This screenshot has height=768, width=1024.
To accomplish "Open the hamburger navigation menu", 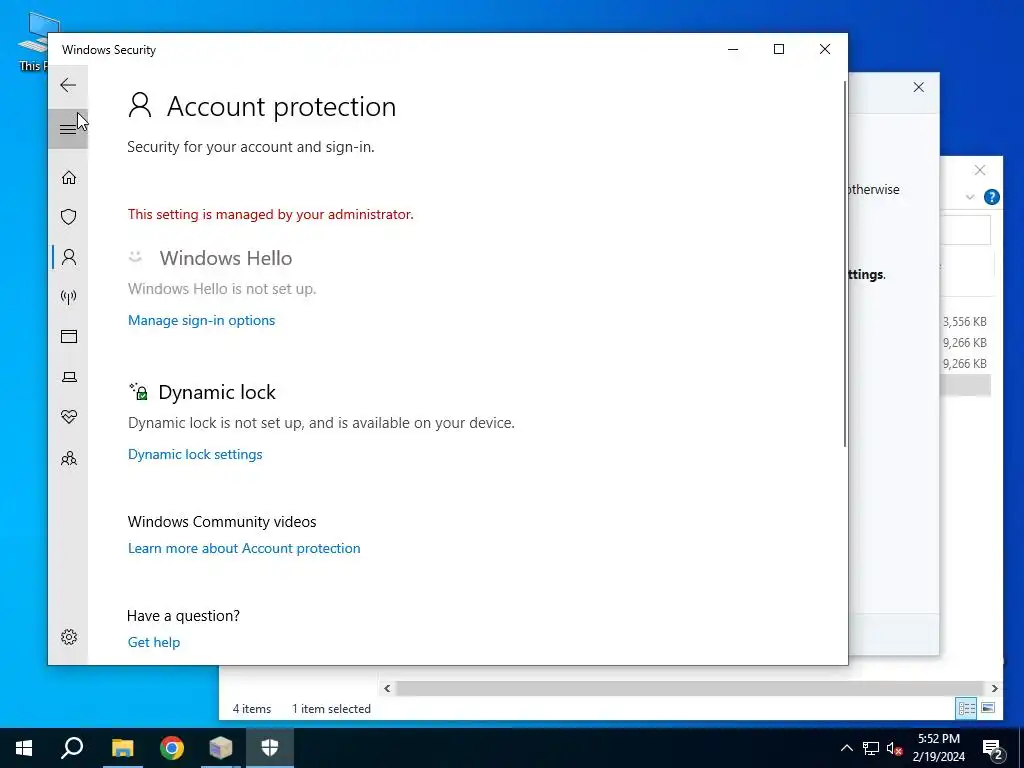I will pyautogui.click(x=68, y=129).
